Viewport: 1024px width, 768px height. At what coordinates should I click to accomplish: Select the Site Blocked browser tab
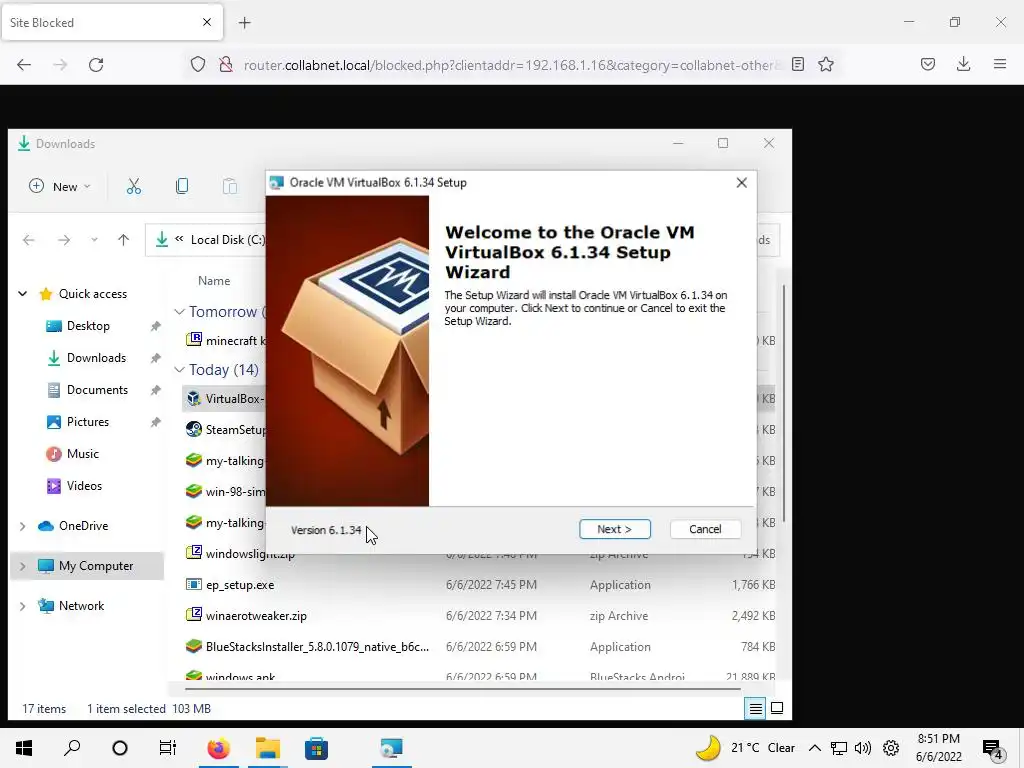(112, 22)
